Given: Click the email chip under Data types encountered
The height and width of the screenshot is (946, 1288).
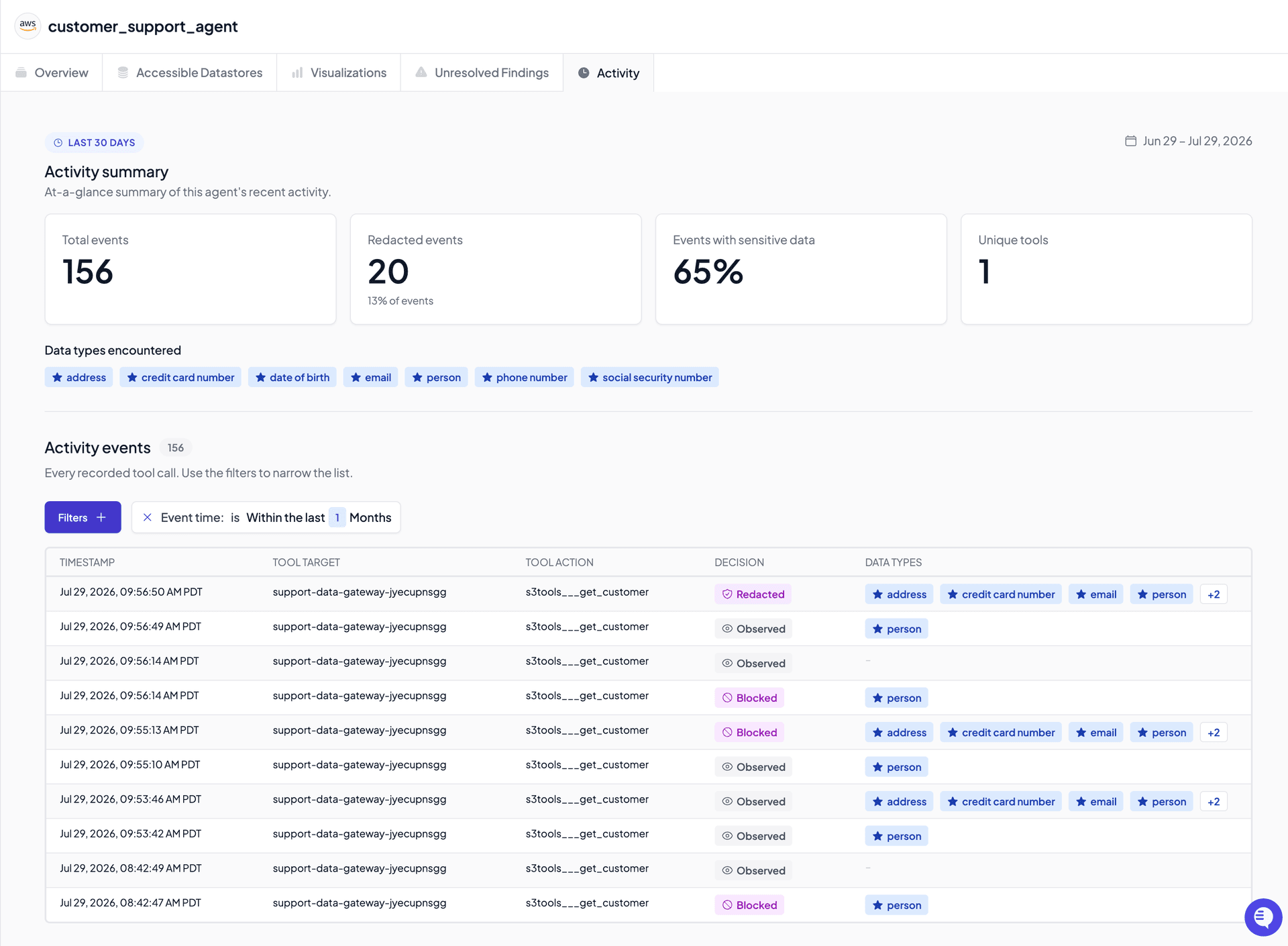Looking at the screenshot, I should coord(371,377).
